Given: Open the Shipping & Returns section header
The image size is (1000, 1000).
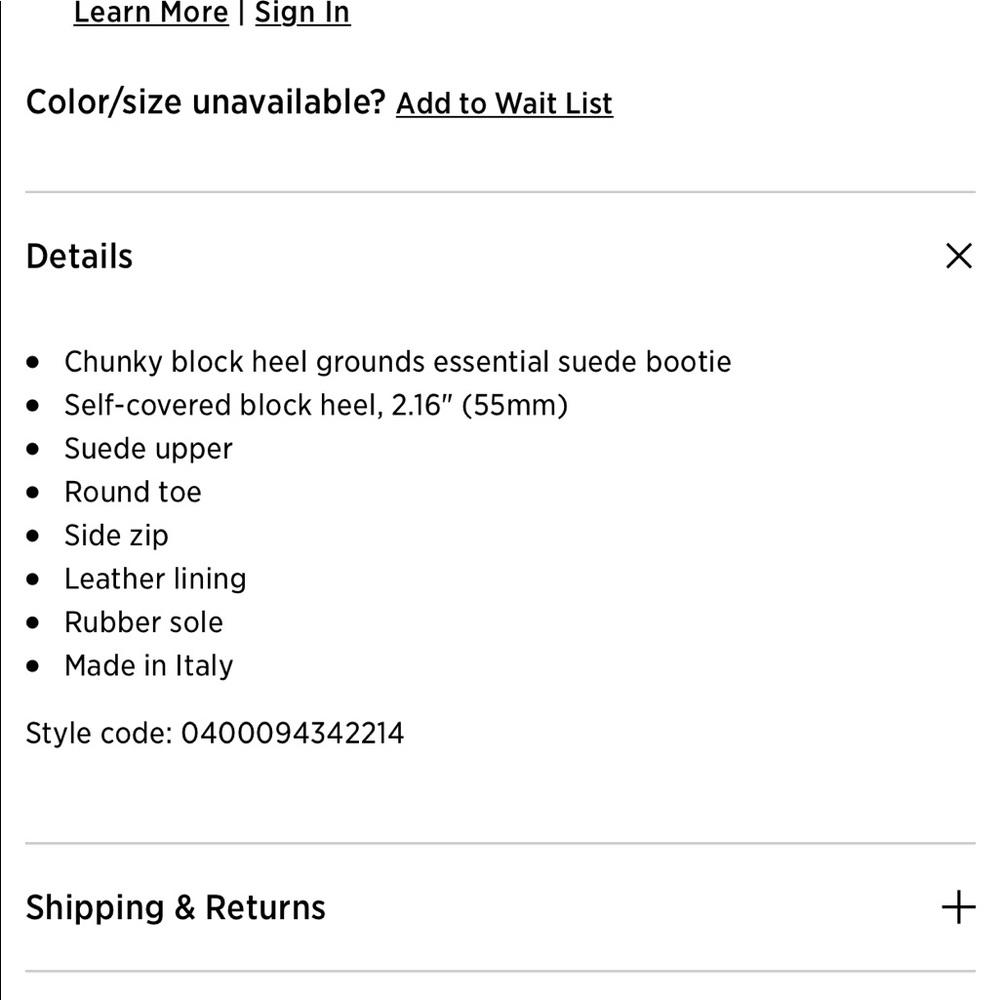Looking at the screenshot, I should tap(176, 907).
